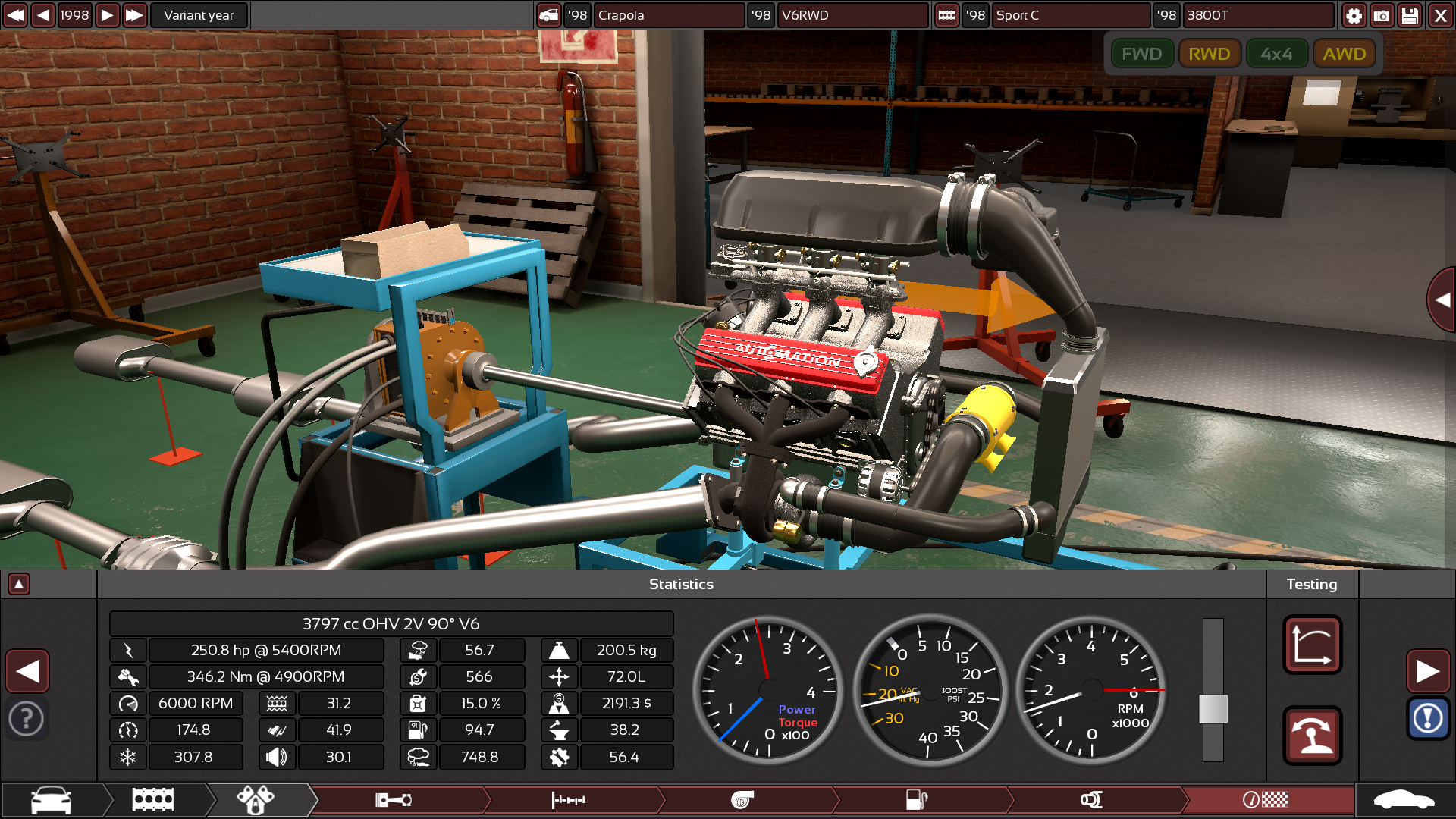This screenshot has height=819, width=1456.
Task: Click the RPM x1000 gauge
Action: (1091, 689)
